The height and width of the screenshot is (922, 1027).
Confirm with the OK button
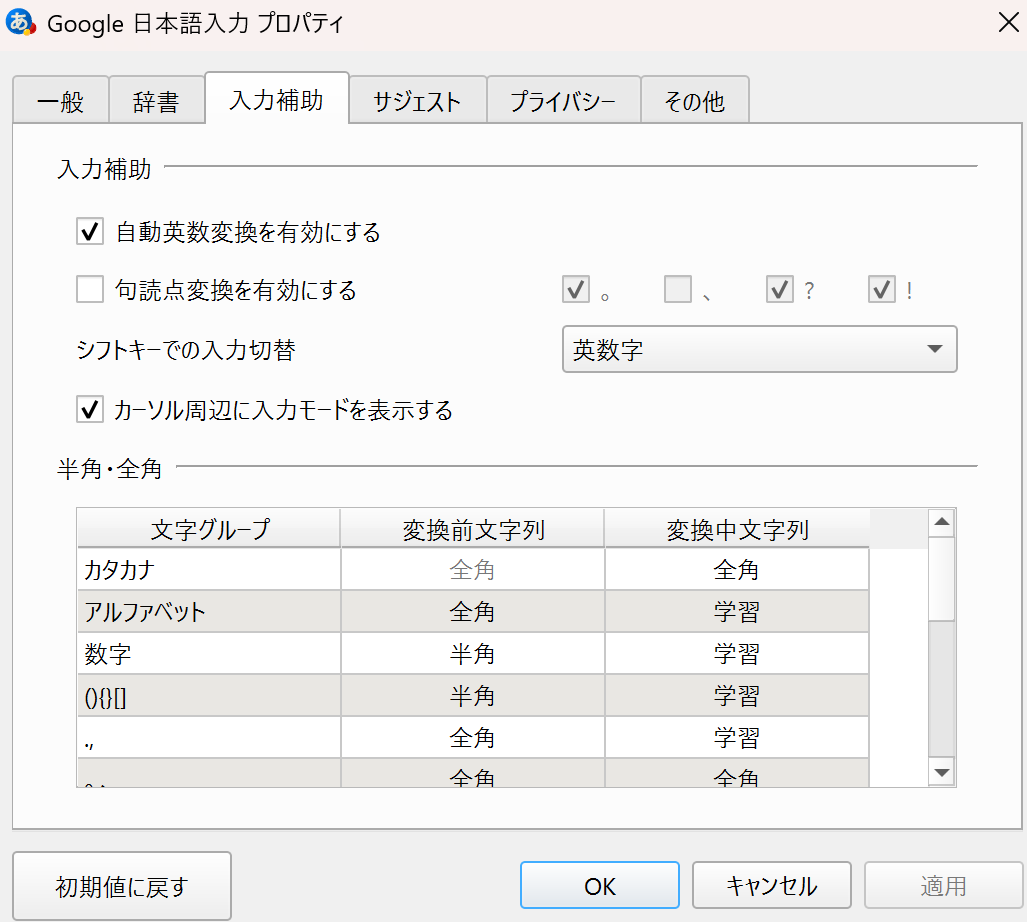coord(599,885)
